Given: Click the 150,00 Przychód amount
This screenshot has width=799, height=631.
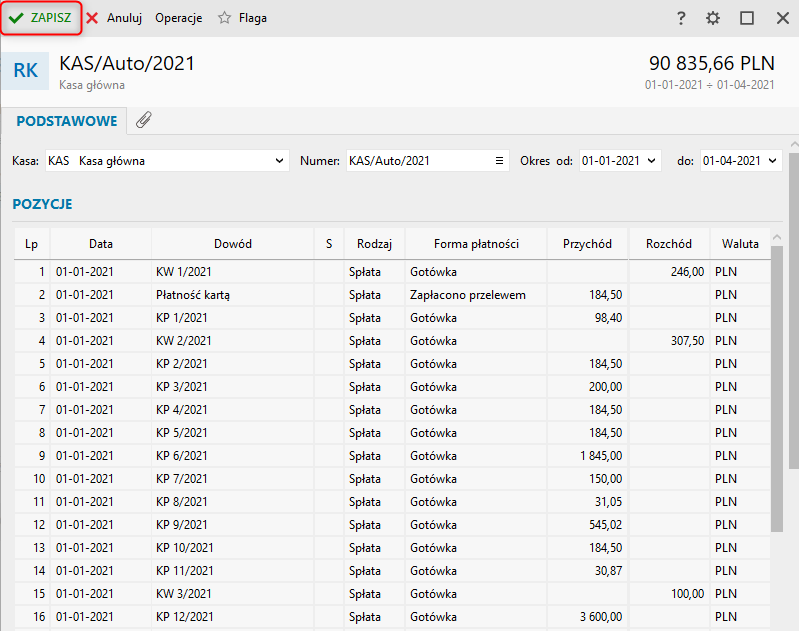Looking at the screenshot, I should coord(606,479).
